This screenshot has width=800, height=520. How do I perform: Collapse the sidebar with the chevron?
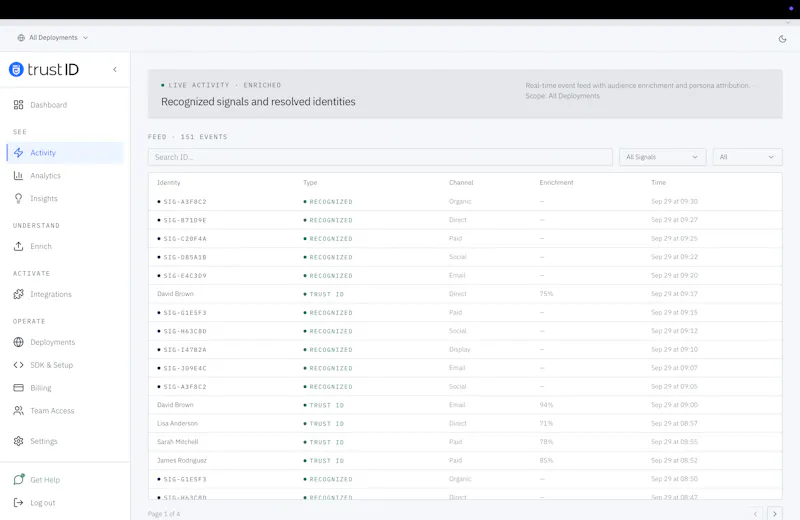point(115,69)
